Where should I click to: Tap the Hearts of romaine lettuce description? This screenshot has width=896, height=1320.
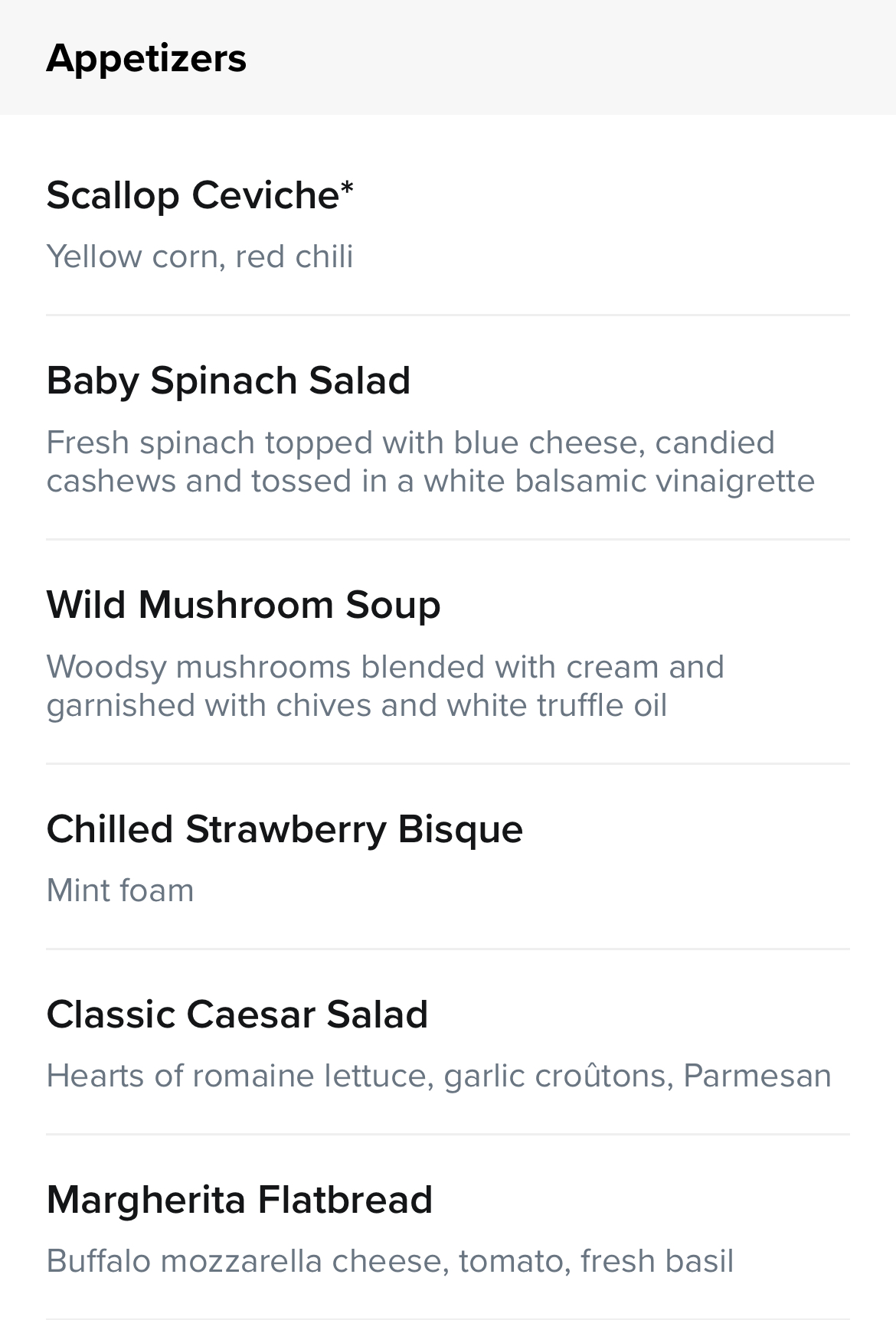point(439,1076)
